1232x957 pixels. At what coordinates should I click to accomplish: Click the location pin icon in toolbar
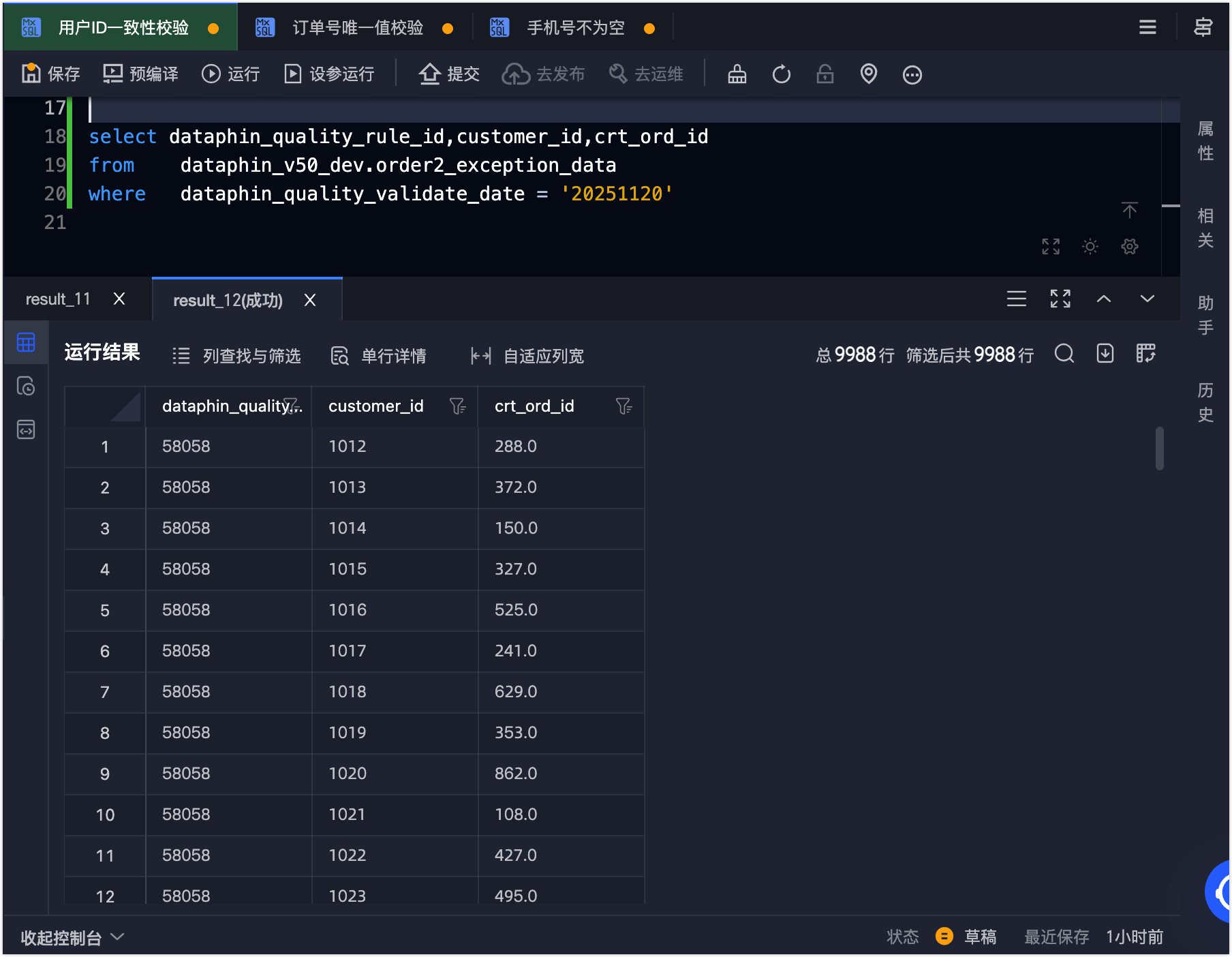869,74
